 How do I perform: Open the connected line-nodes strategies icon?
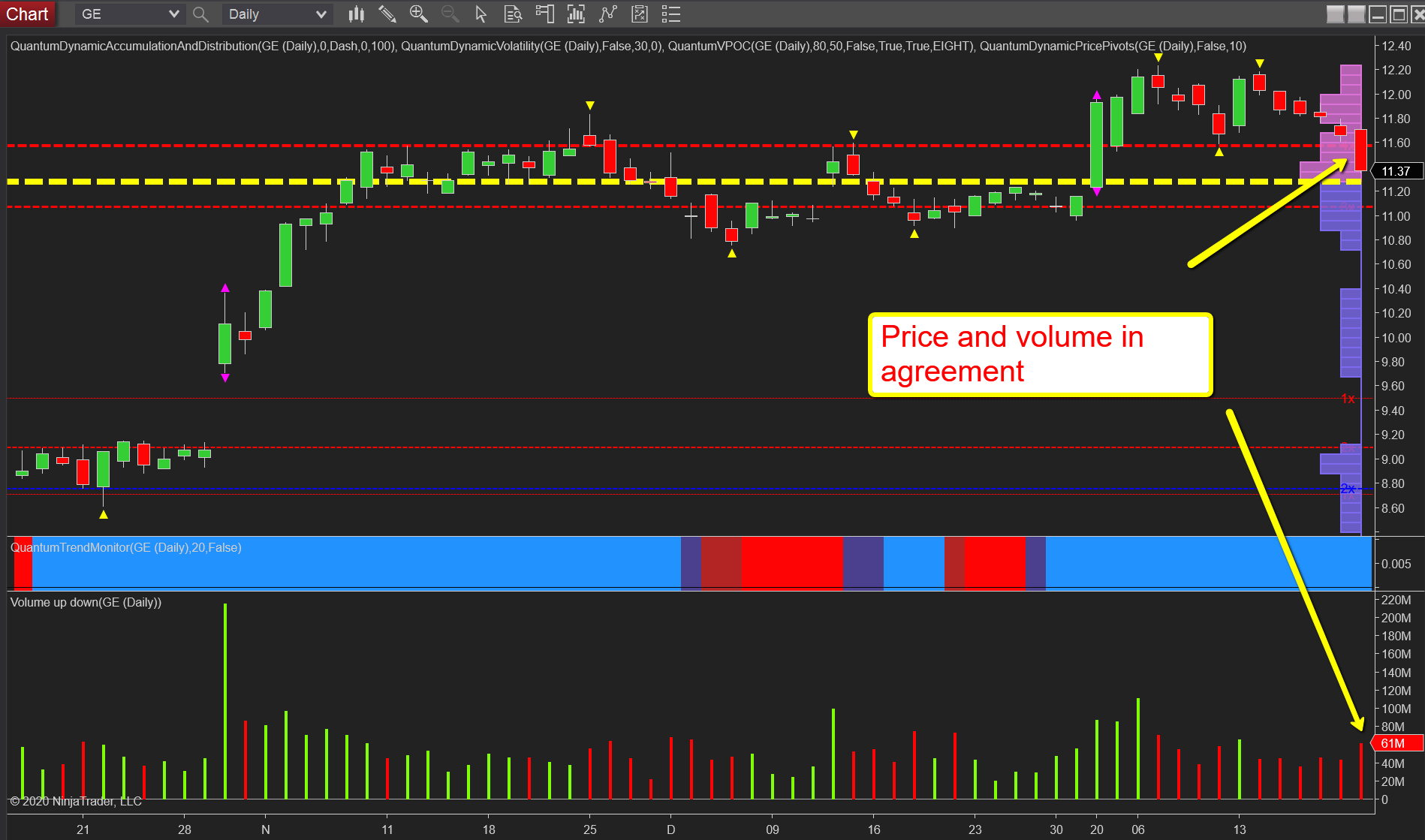point(608,14)
